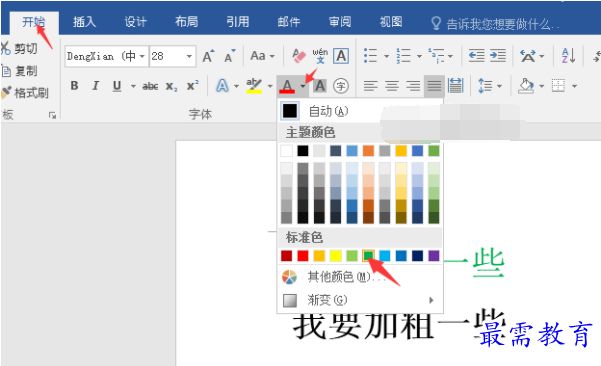Screen dimensions: 601x366
Task: Click the Clear Formatting eraser icon
Action: point(299,56)
